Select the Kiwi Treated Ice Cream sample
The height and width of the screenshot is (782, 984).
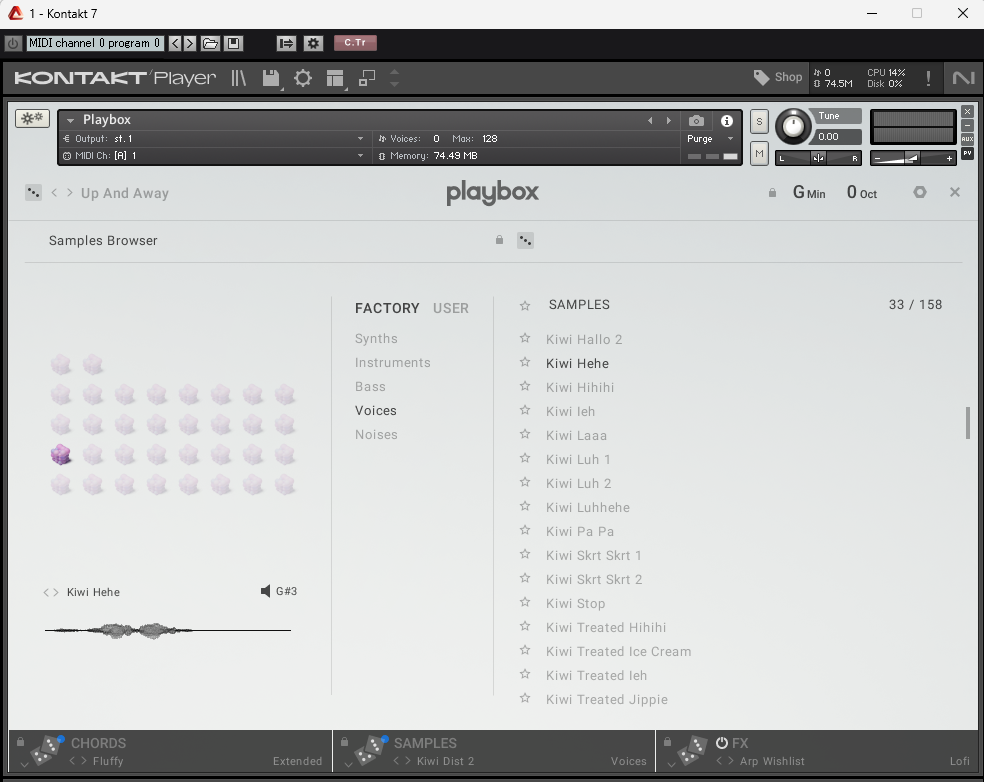point(619,651)
